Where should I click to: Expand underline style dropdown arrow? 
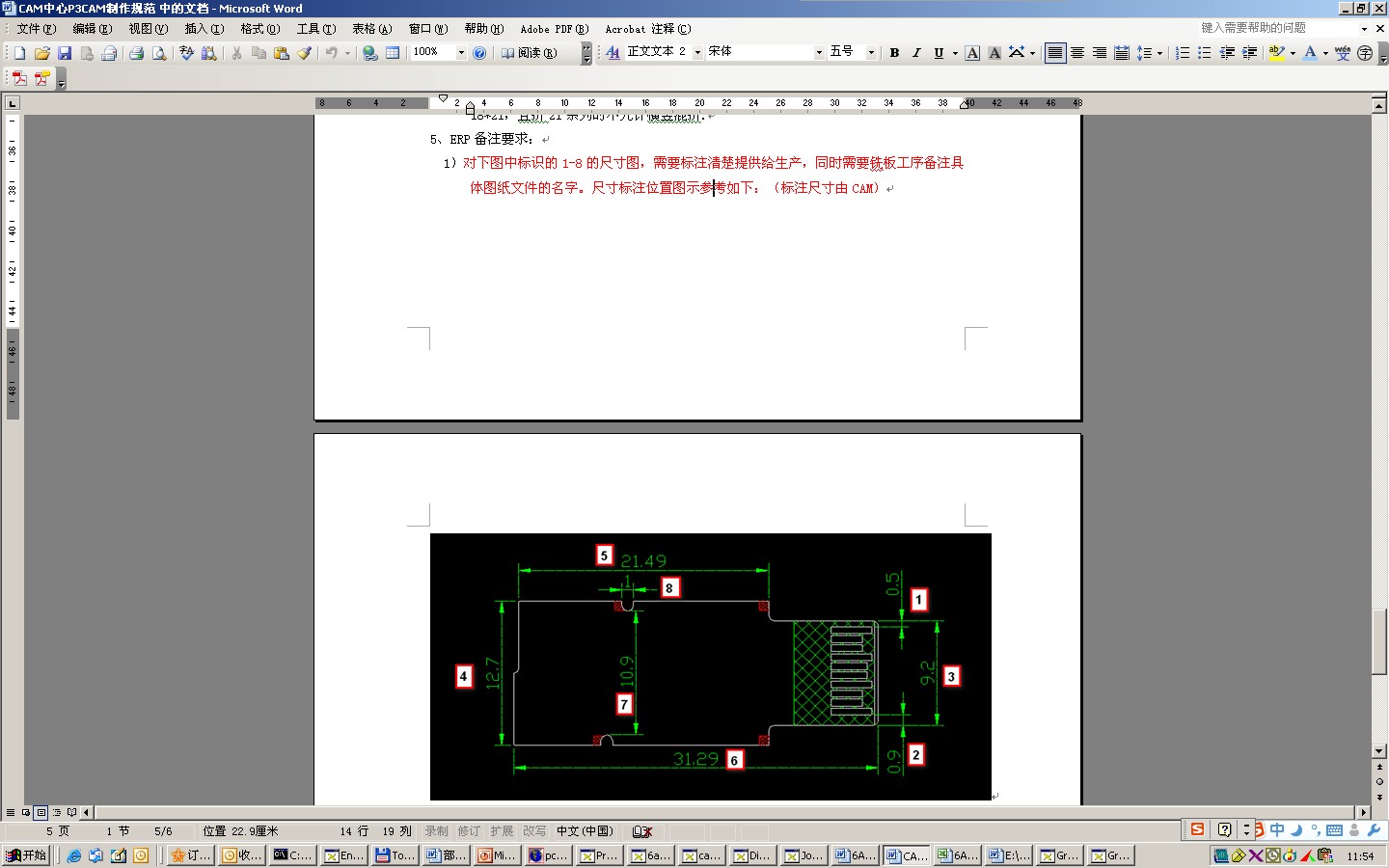coord(955,53)
